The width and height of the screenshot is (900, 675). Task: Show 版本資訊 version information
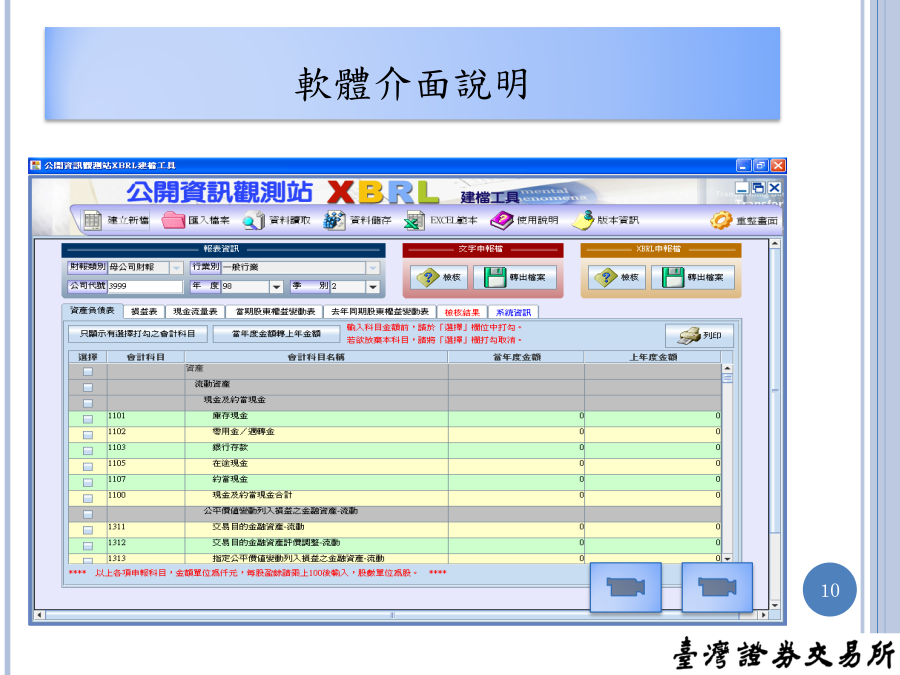click(606, 220)
